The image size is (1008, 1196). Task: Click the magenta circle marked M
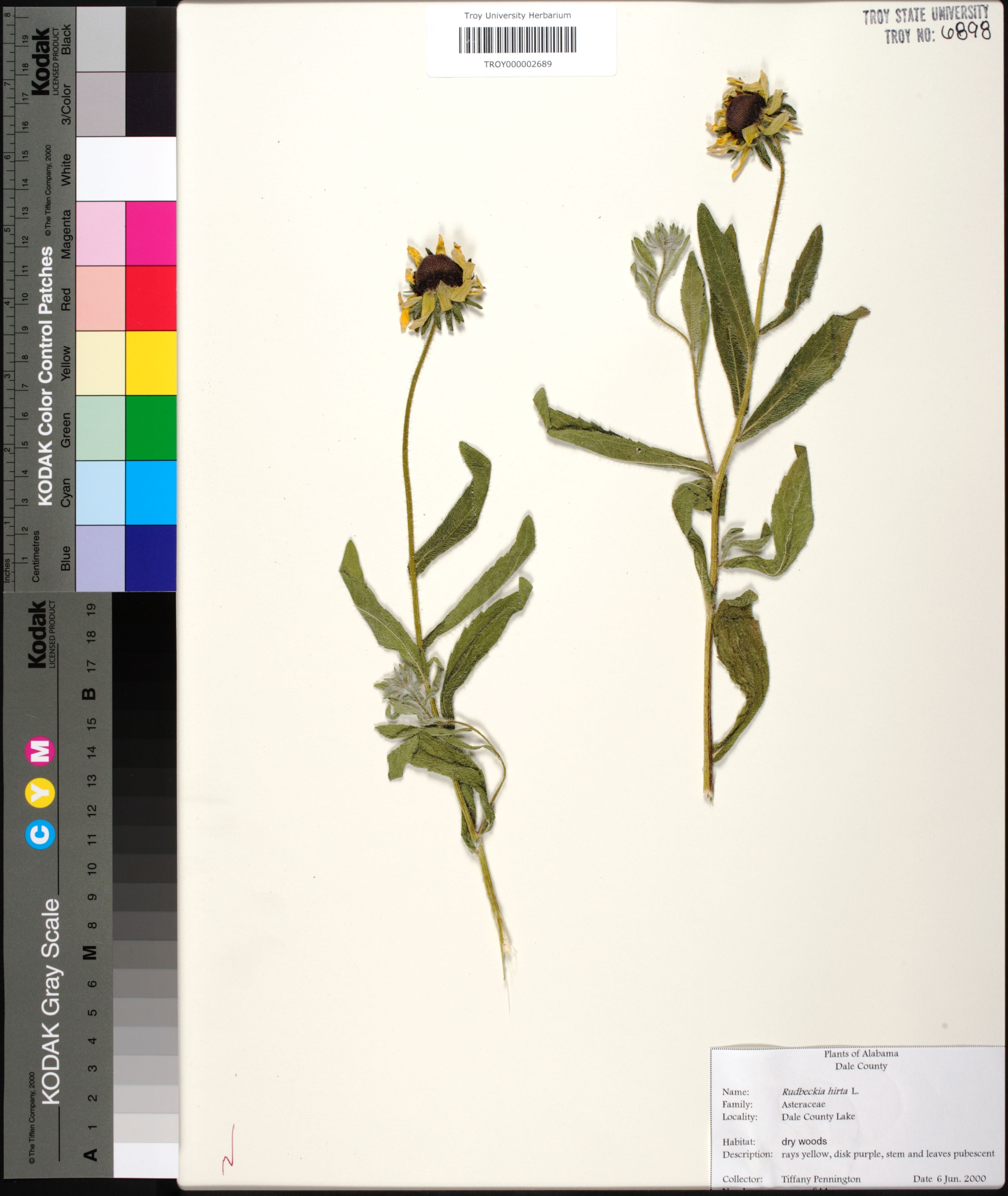point(40,751)
